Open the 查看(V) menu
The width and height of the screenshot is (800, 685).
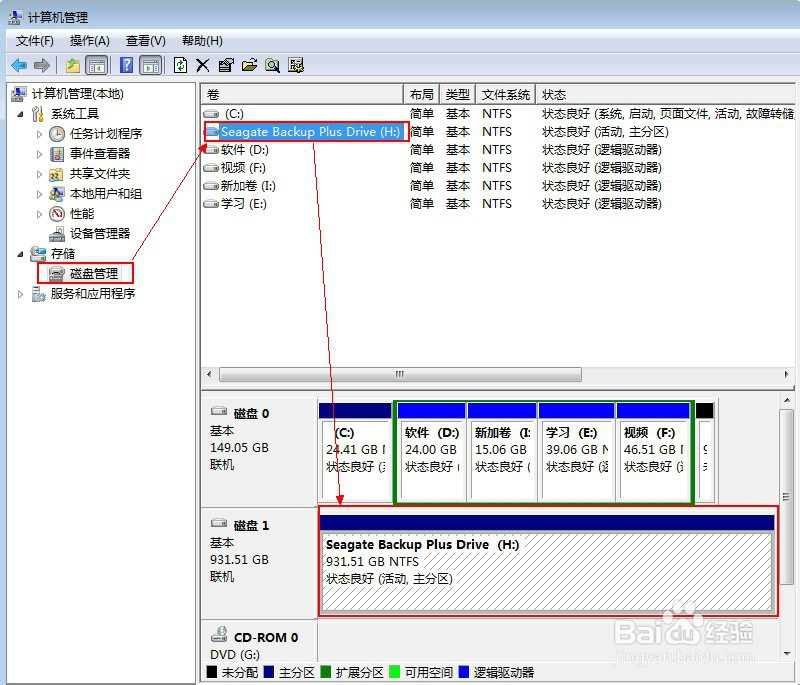pyautogui.click(x=145, y=41)
